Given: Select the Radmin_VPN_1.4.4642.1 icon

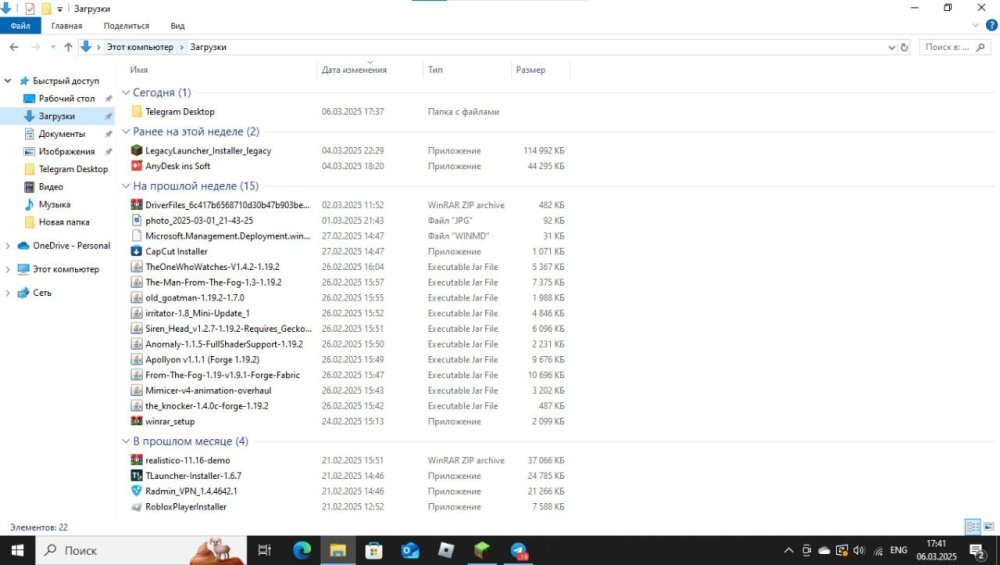Looking at the screenshot, I should click(x=136, y=491).
